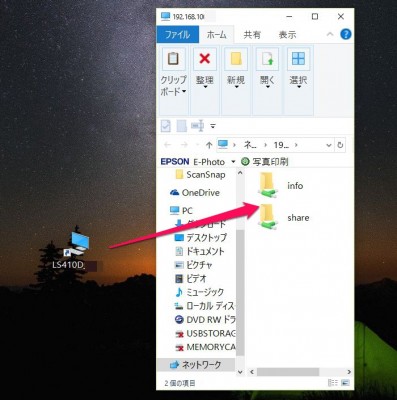Switch to the 共有 tab
Image resolution: width=397 pixels, height=400 pixels.
pos(252,34)
